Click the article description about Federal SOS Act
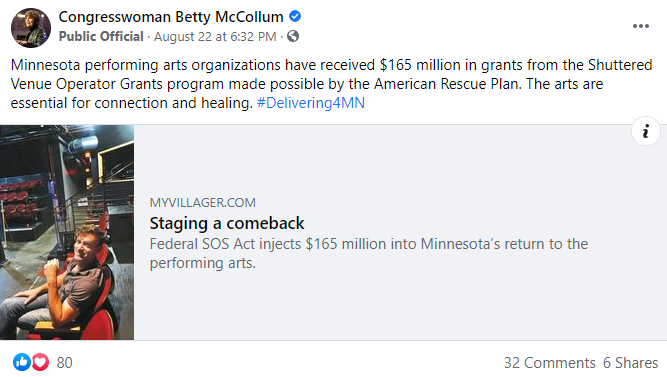 click(x=369, y=253)
